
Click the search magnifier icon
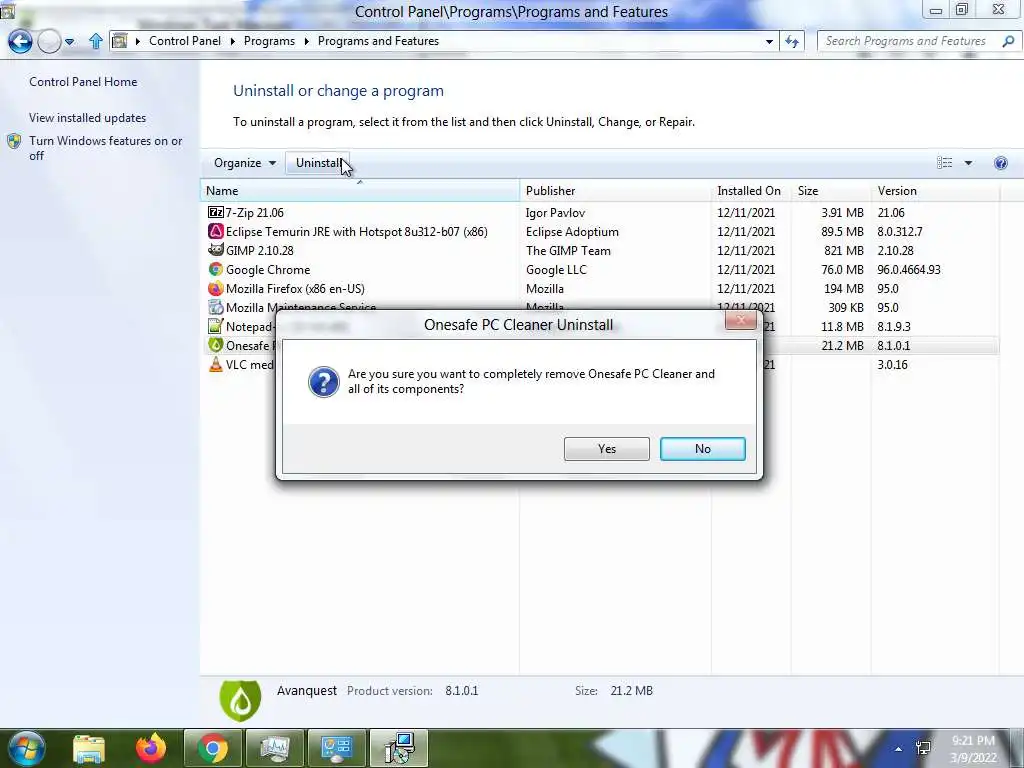(1008, 41)
